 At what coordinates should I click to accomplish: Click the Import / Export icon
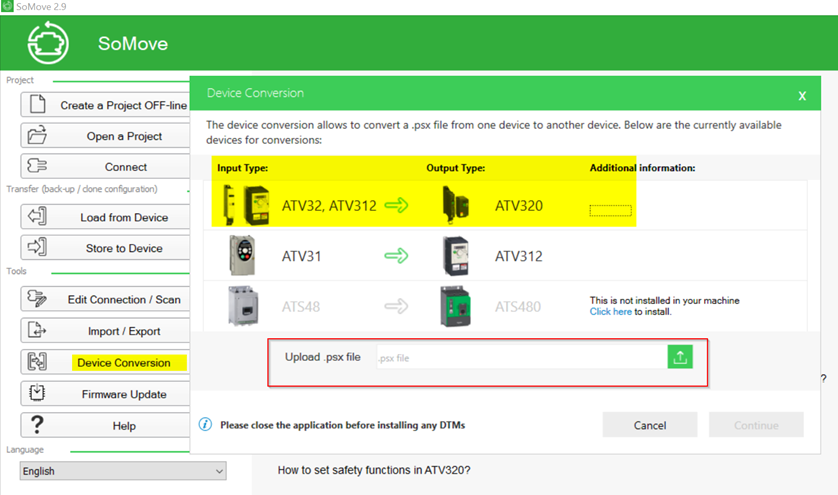[x=37, y=330]
